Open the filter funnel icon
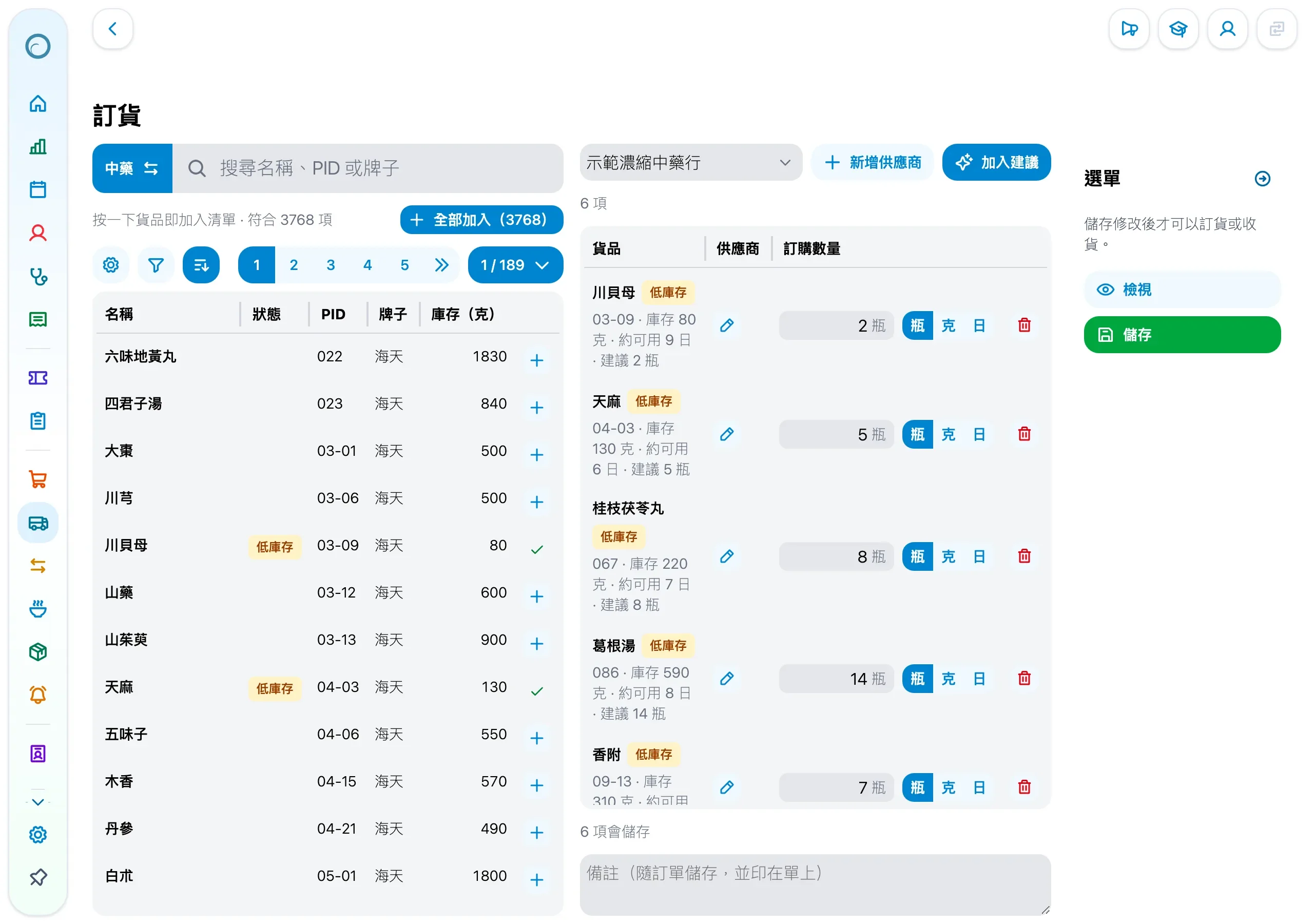This screenshot has height=924, width=1314. (x=156, y=265)
